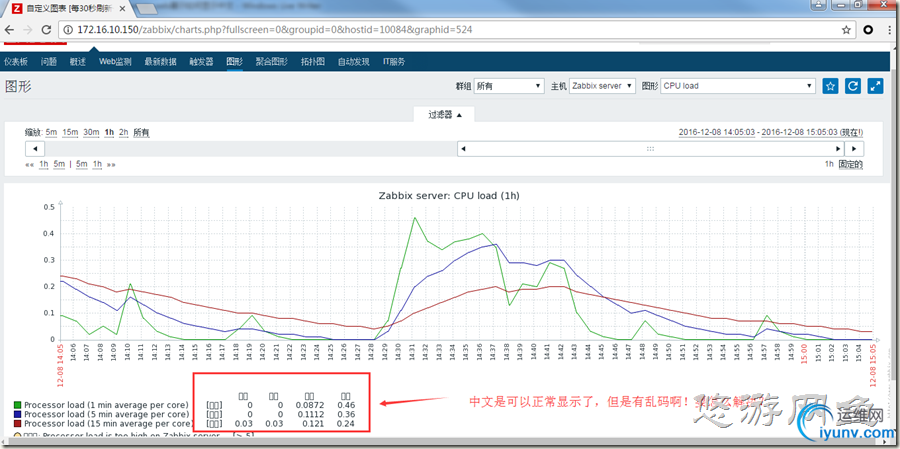Screen dimensions: 900x449
Task: Select the 自定义图表 browser tab
Action: [70, 9]
